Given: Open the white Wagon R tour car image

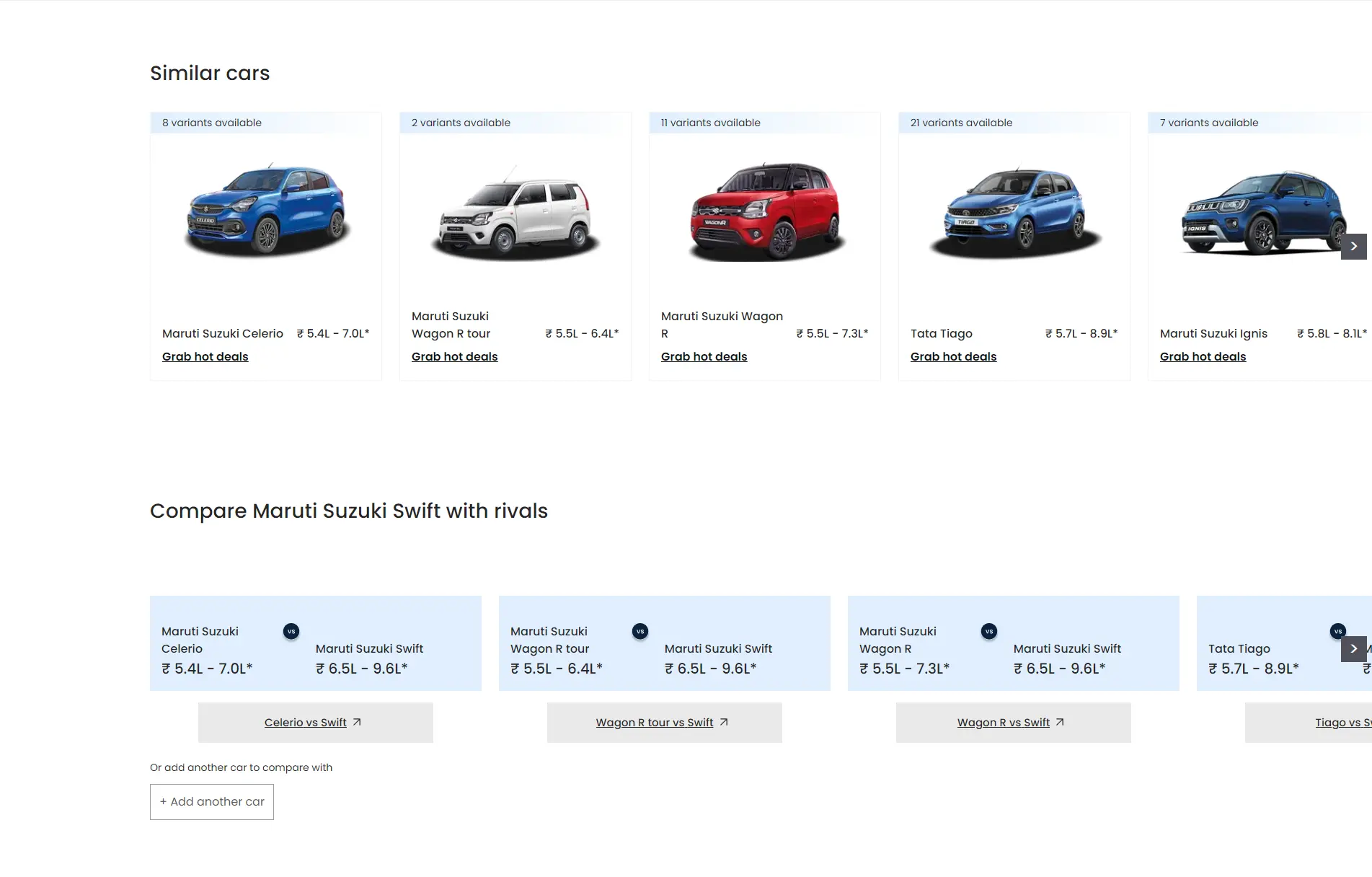Looking at the screenshot, I should point(515,213).
